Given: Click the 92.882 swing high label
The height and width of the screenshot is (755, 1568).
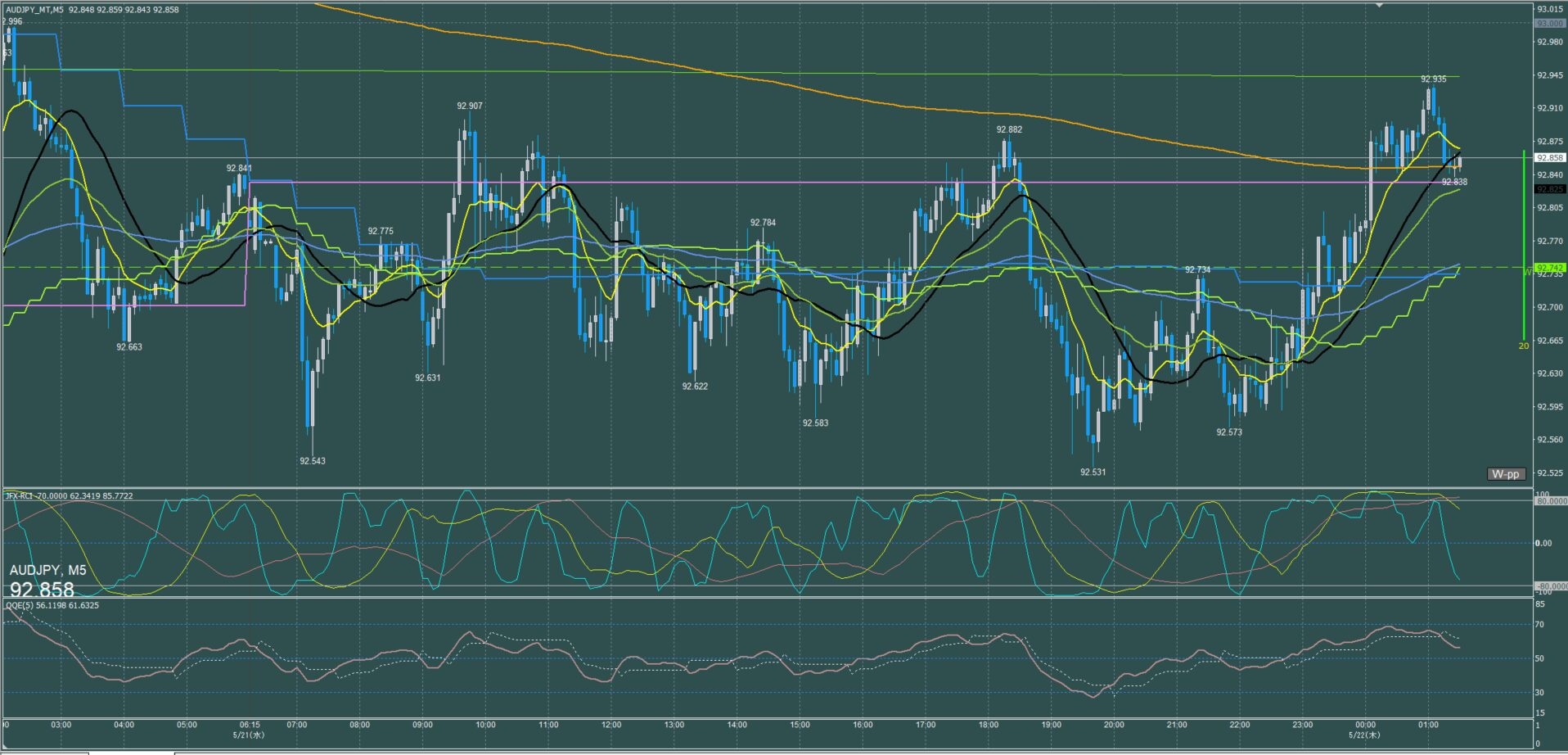Looking at the screenshot, I should click(x=1009, y=129).
